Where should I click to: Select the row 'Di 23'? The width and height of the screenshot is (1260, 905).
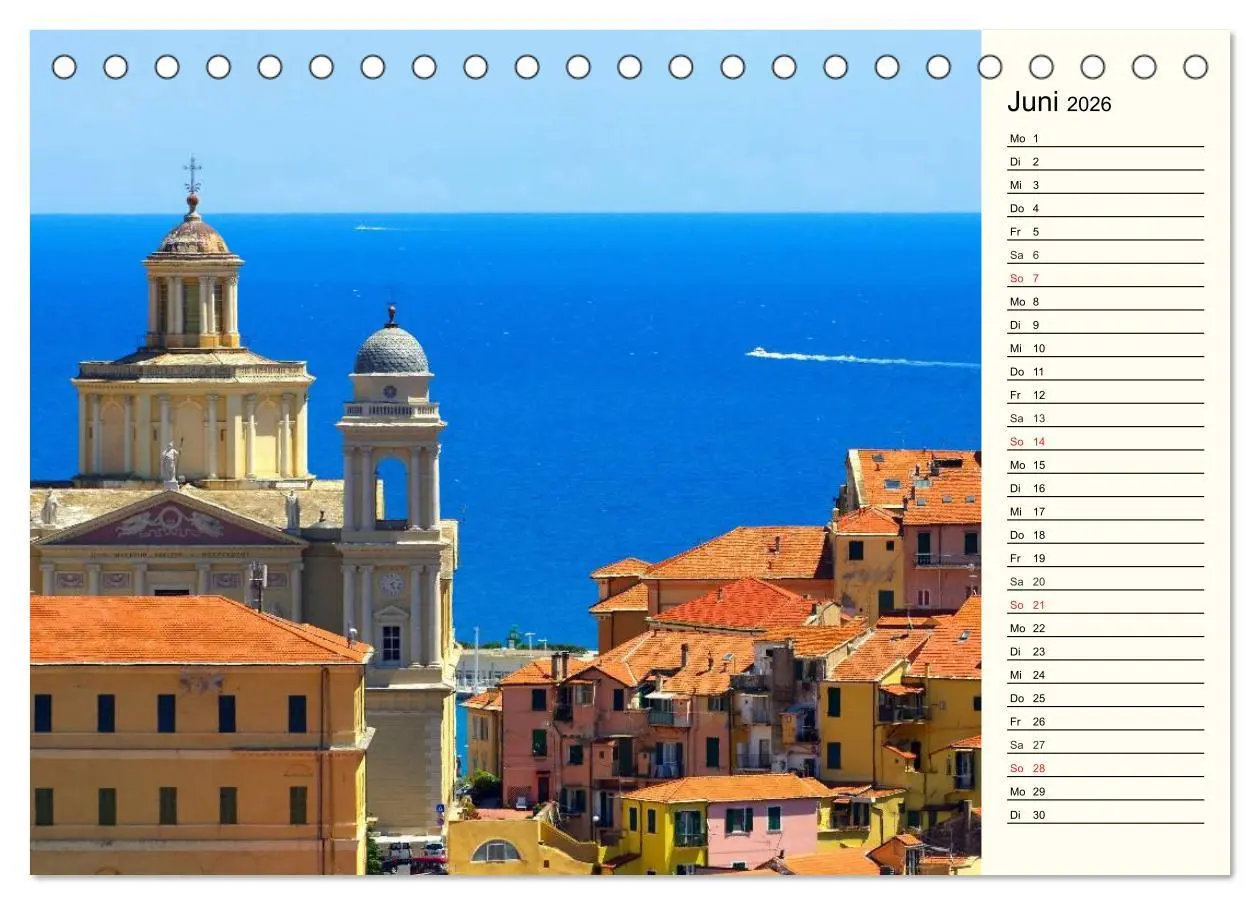pyautogui.click(x=1105, y=651)
